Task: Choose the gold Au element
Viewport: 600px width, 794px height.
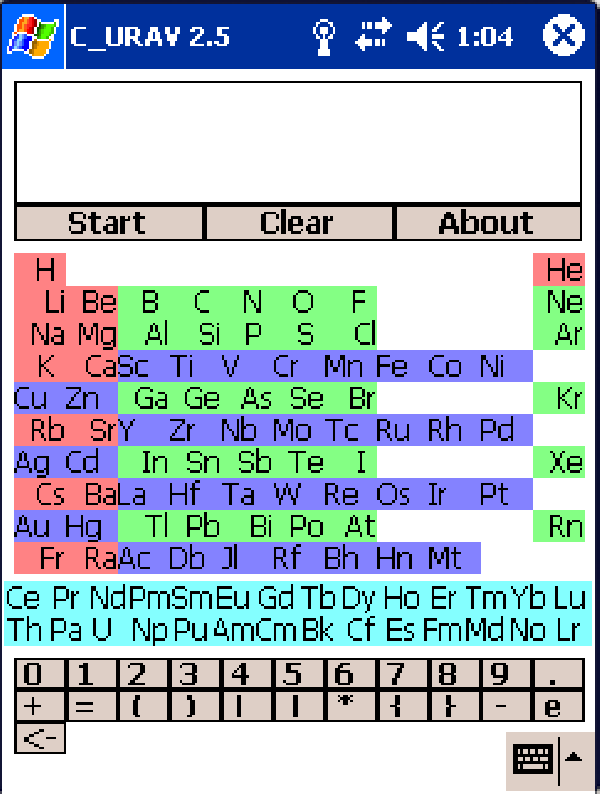Action: (31, 527)
